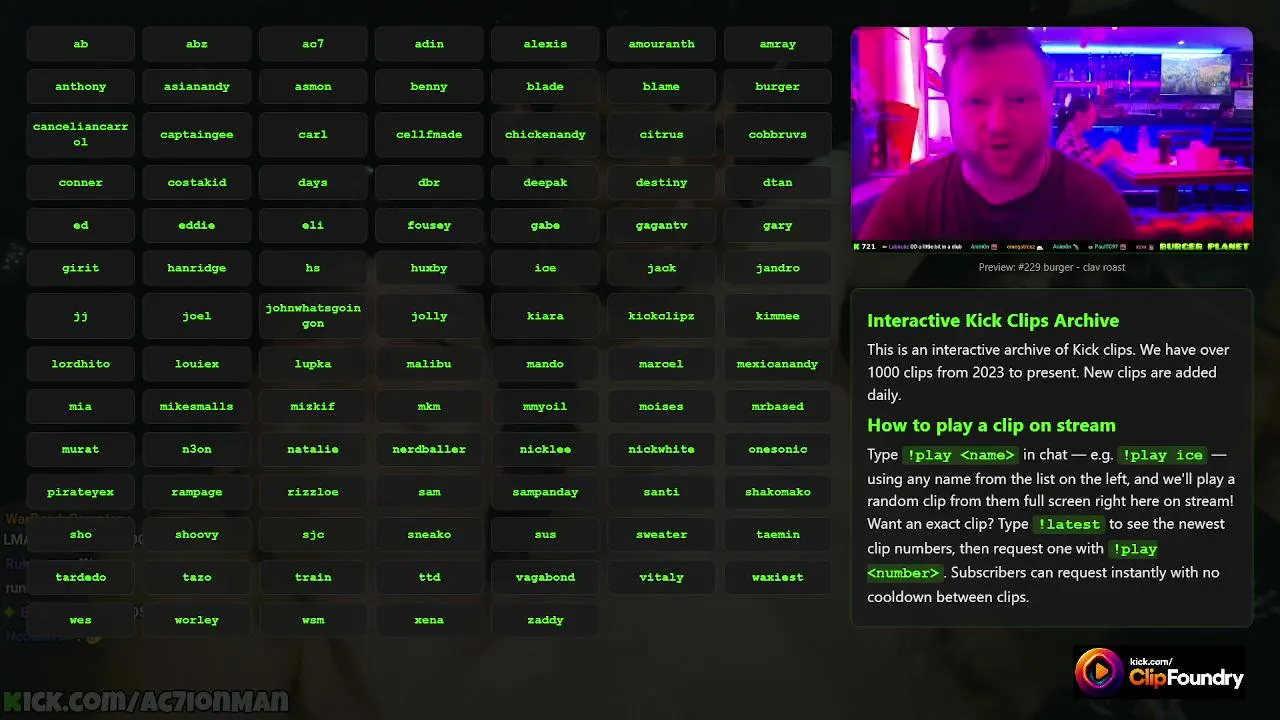Screen dimensions: 1280x720
Task: Click the "tazo" name button
Action: click(197, 578)
